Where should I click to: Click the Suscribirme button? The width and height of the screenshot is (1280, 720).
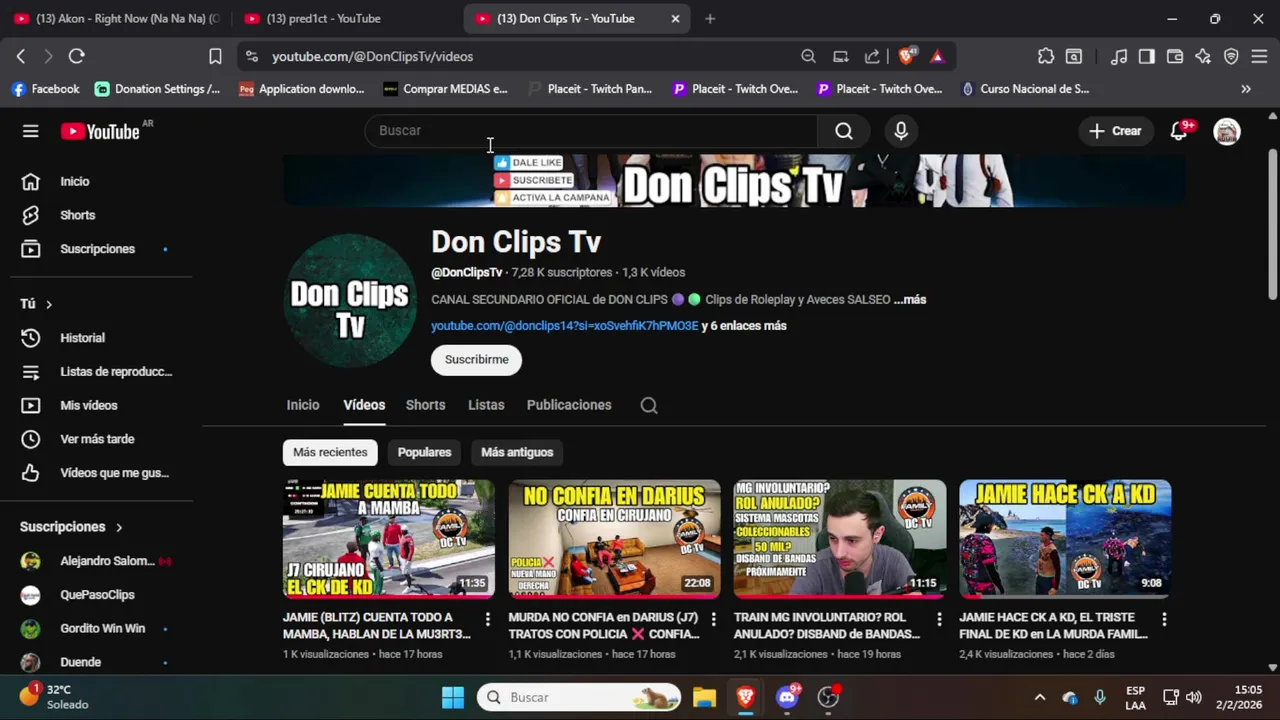click(476, 360)
